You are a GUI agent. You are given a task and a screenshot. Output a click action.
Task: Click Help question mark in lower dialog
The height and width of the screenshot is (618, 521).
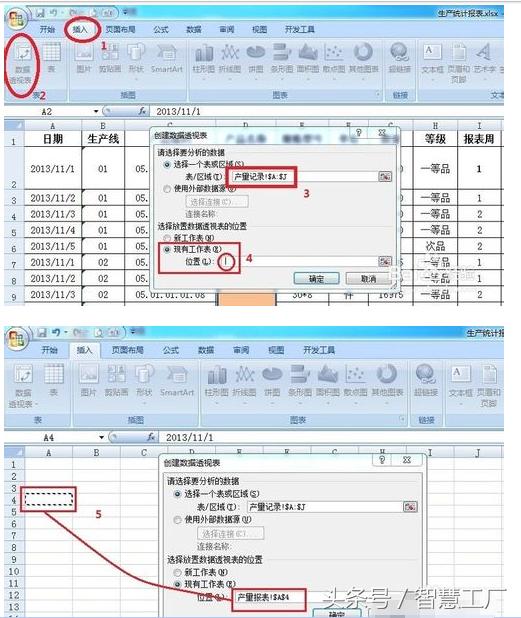click(382, 460)
